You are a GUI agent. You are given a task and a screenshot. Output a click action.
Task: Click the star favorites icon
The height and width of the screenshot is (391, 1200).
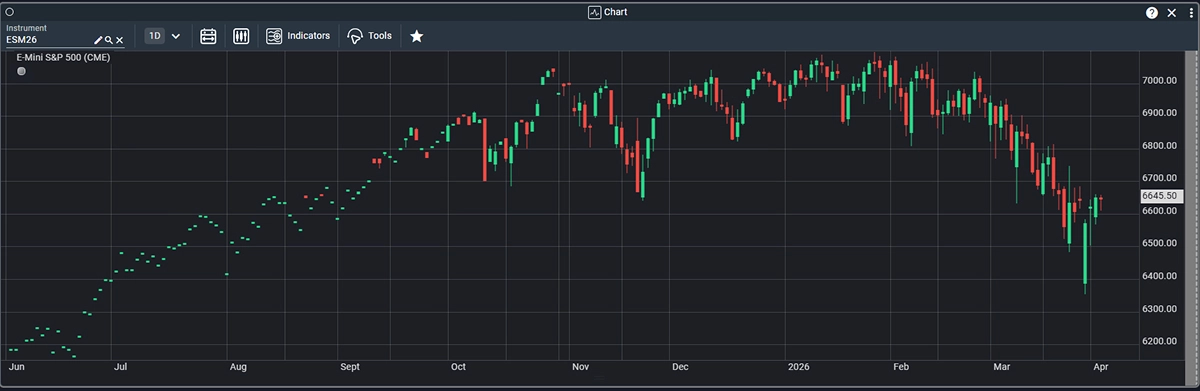(x=416, y=36)
